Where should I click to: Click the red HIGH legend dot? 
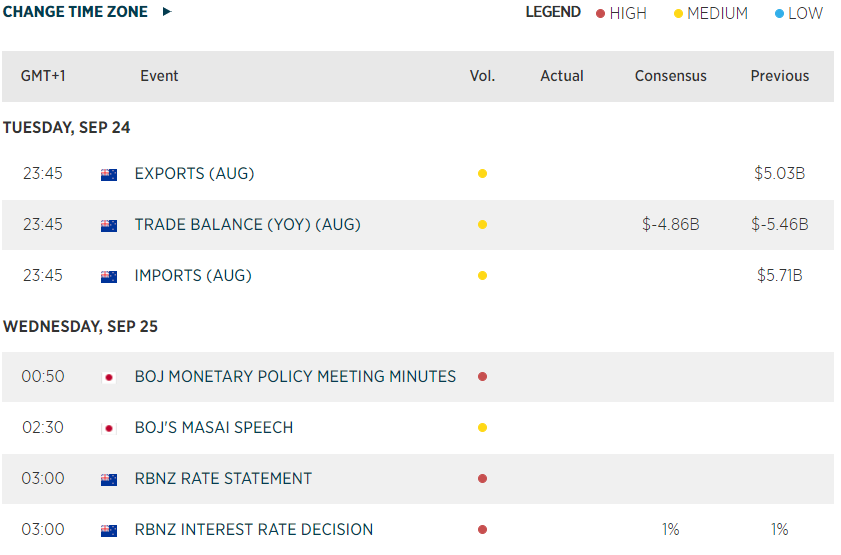coord(600,14)
